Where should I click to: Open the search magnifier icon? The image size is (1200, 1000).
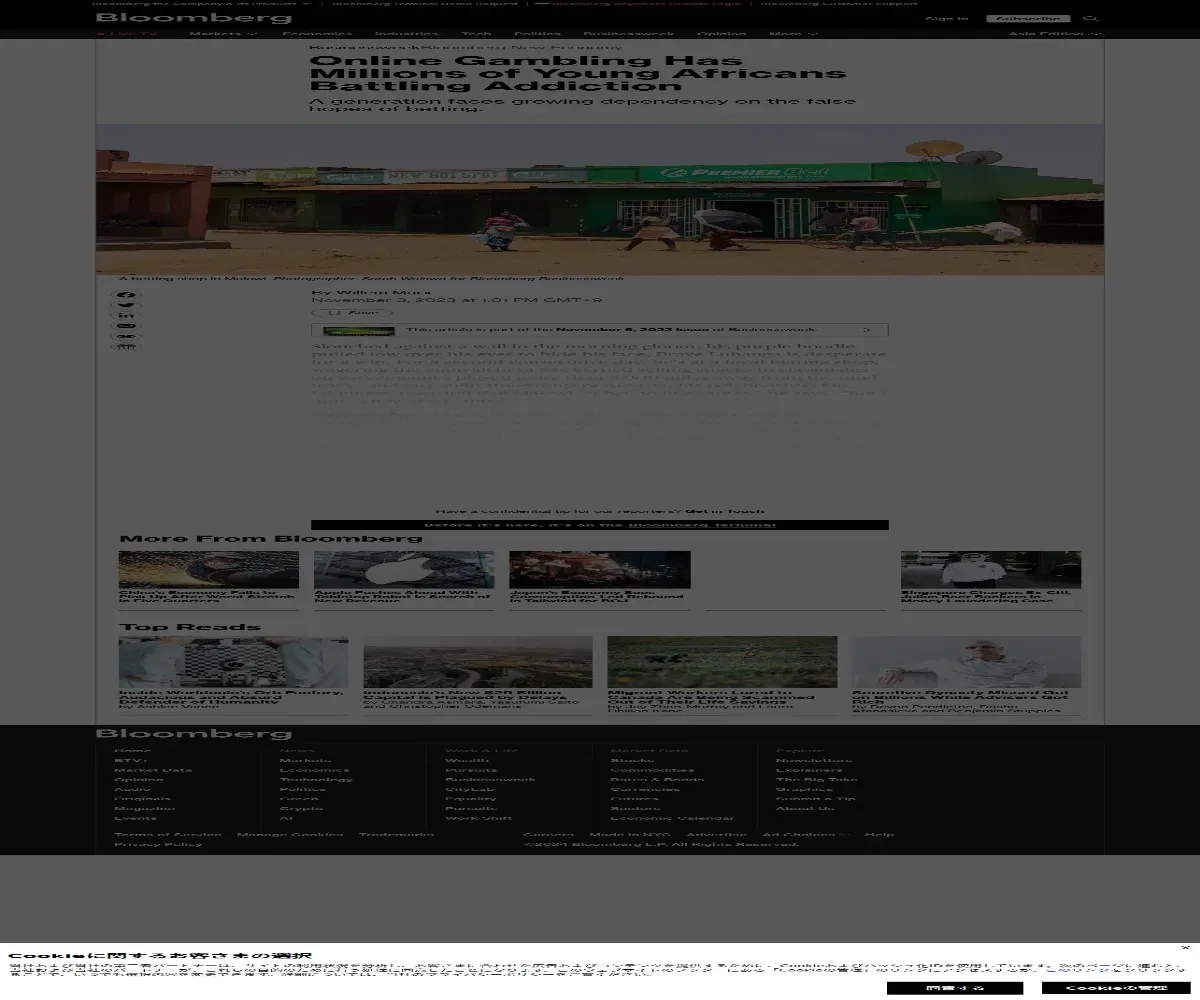pyautogui.click(x=1091, y=18)
